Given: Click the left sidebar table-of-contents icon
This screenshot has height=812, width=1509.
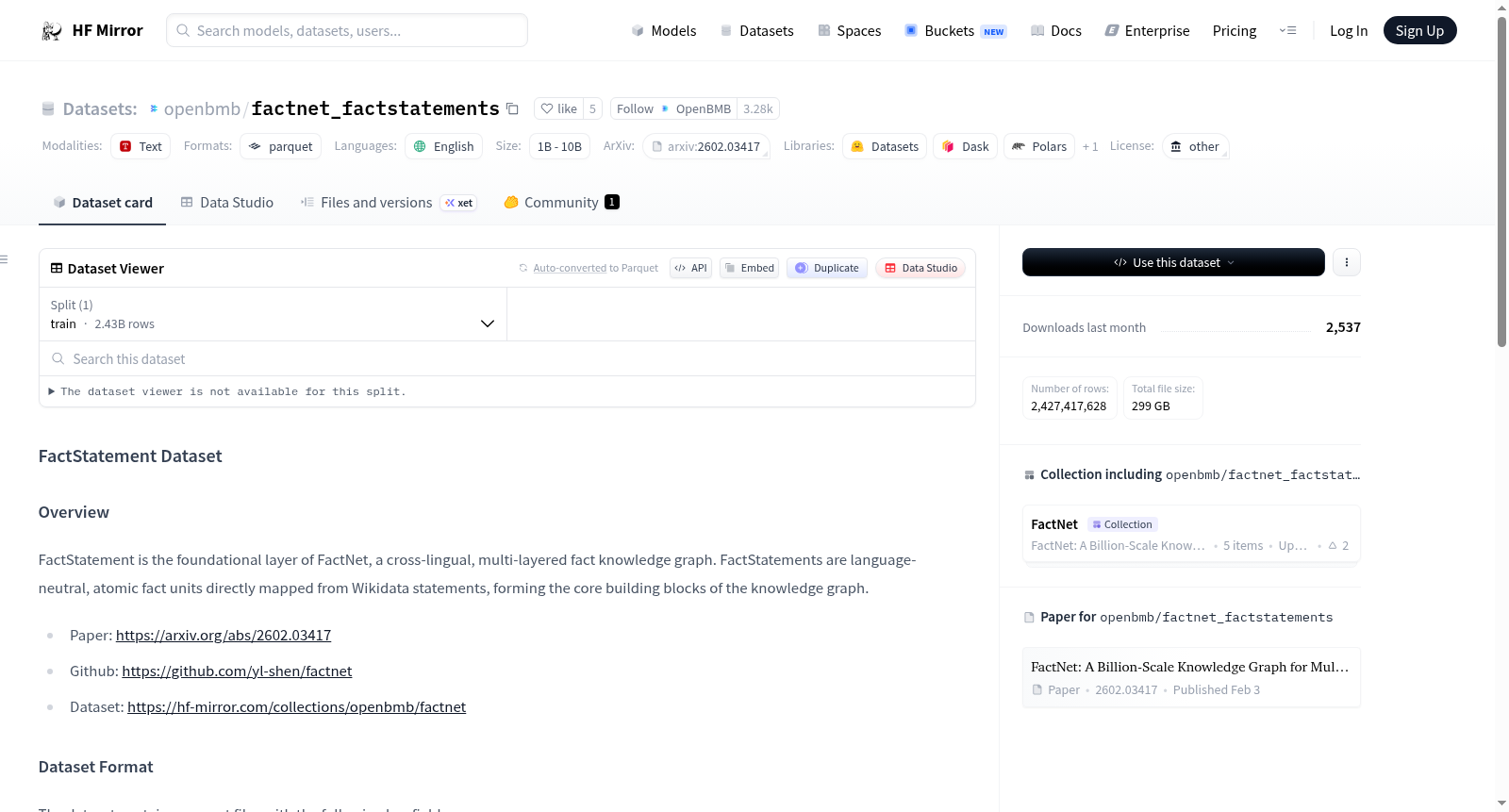Looking at the screenshot, I should [4, 259].
